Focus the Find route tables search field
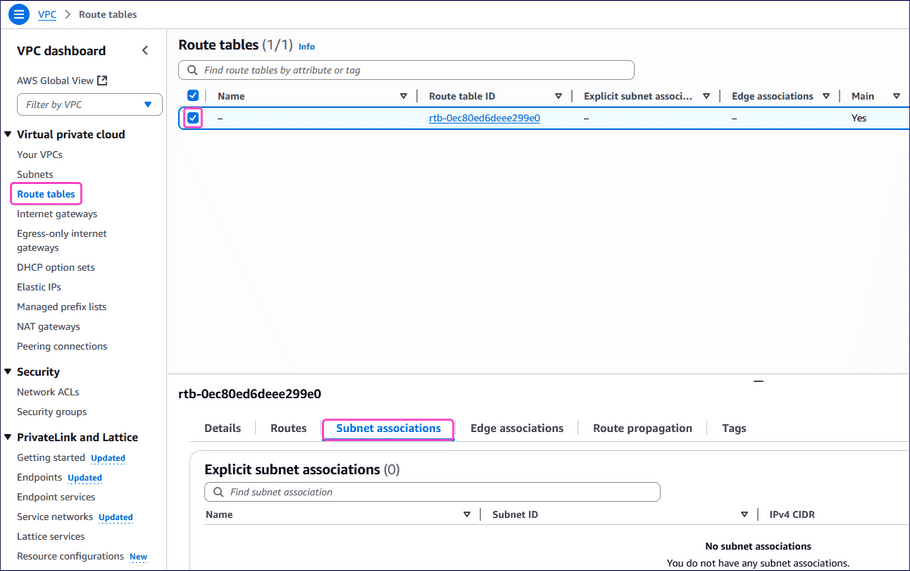The width and height of the screenshot is (910, 571). (406, 70)
